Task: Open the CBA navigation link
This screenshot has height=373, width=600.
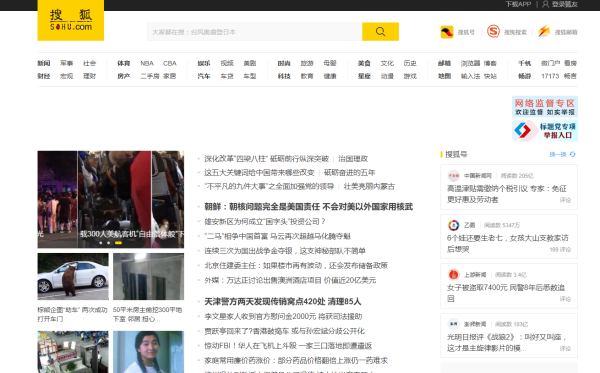Action: (170, 63)
